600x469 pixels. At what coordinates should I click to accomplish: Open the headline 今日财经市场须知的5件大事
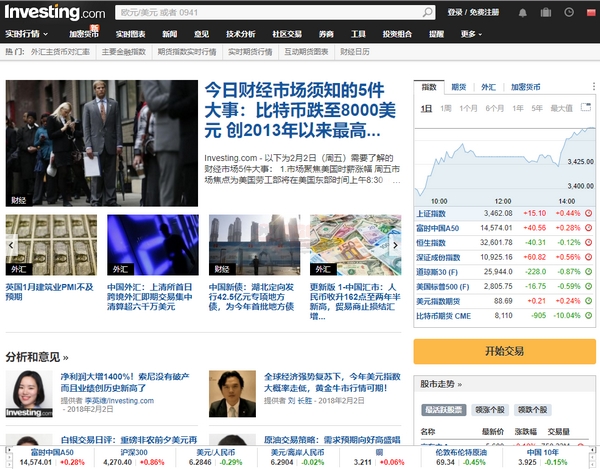[x=300, y=110]
